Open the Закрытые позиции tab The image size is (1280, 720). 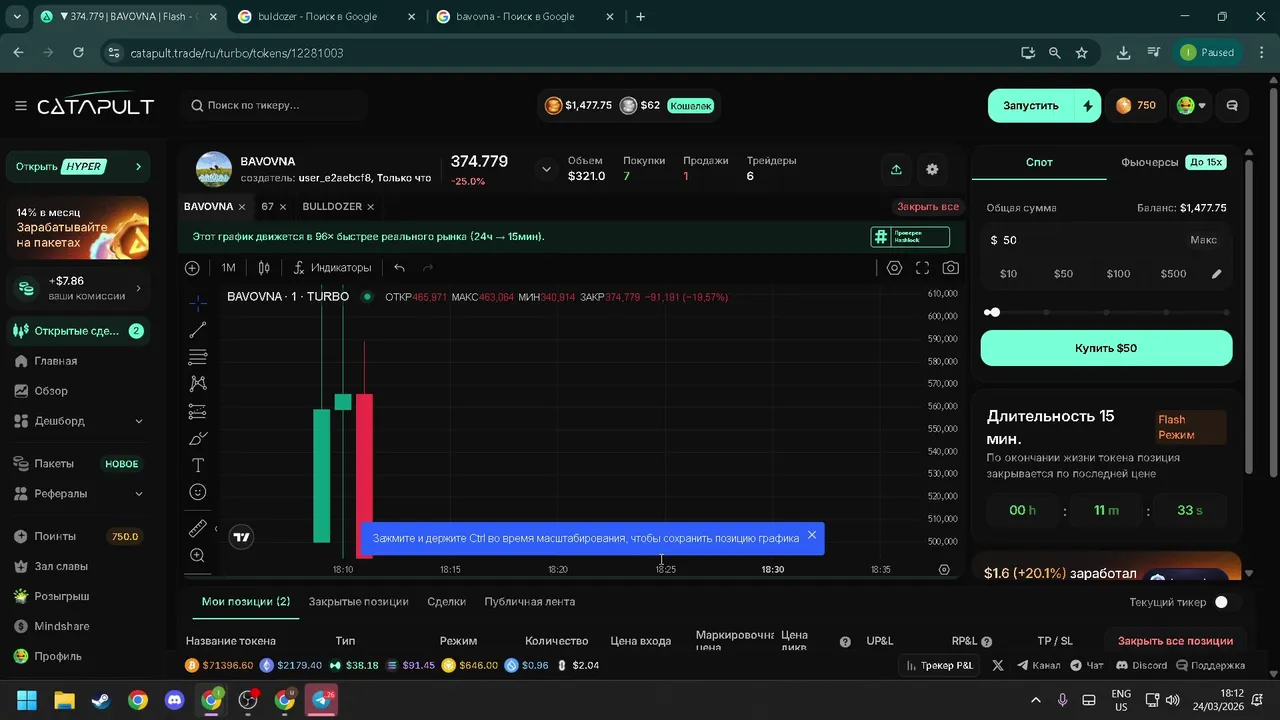358,602
